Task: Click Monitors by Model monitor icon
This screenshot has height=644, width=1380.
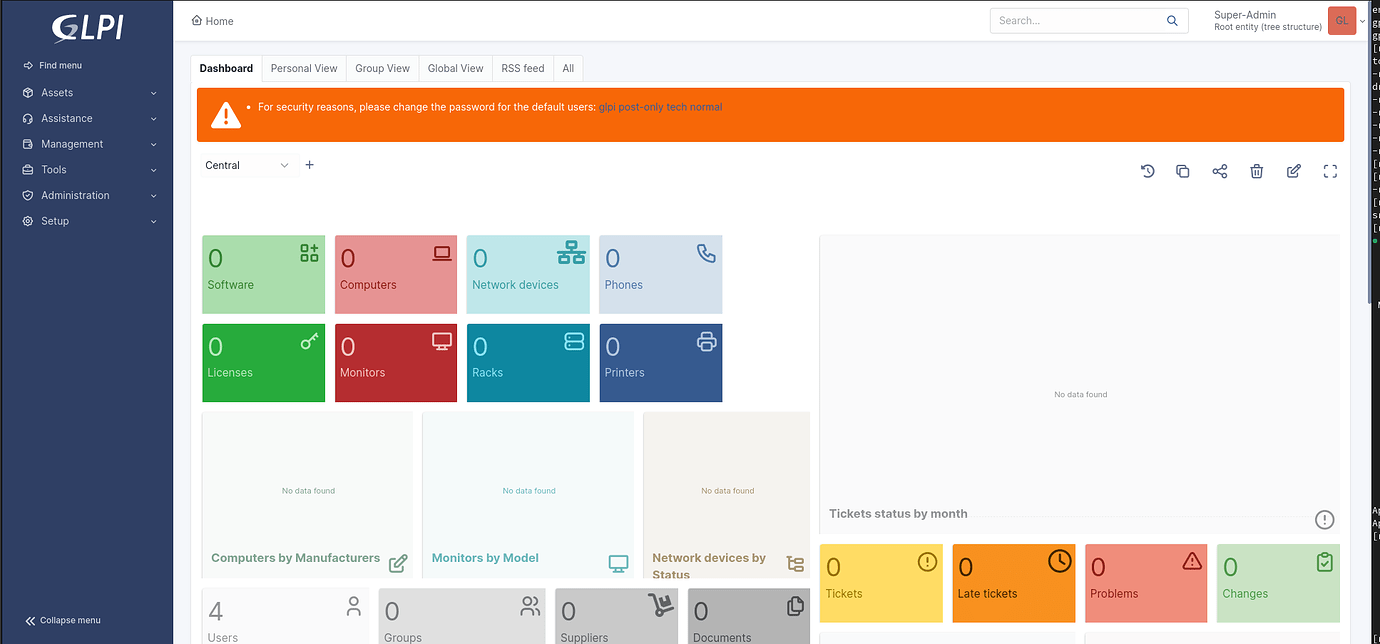Action: click(x=619, y=563)
